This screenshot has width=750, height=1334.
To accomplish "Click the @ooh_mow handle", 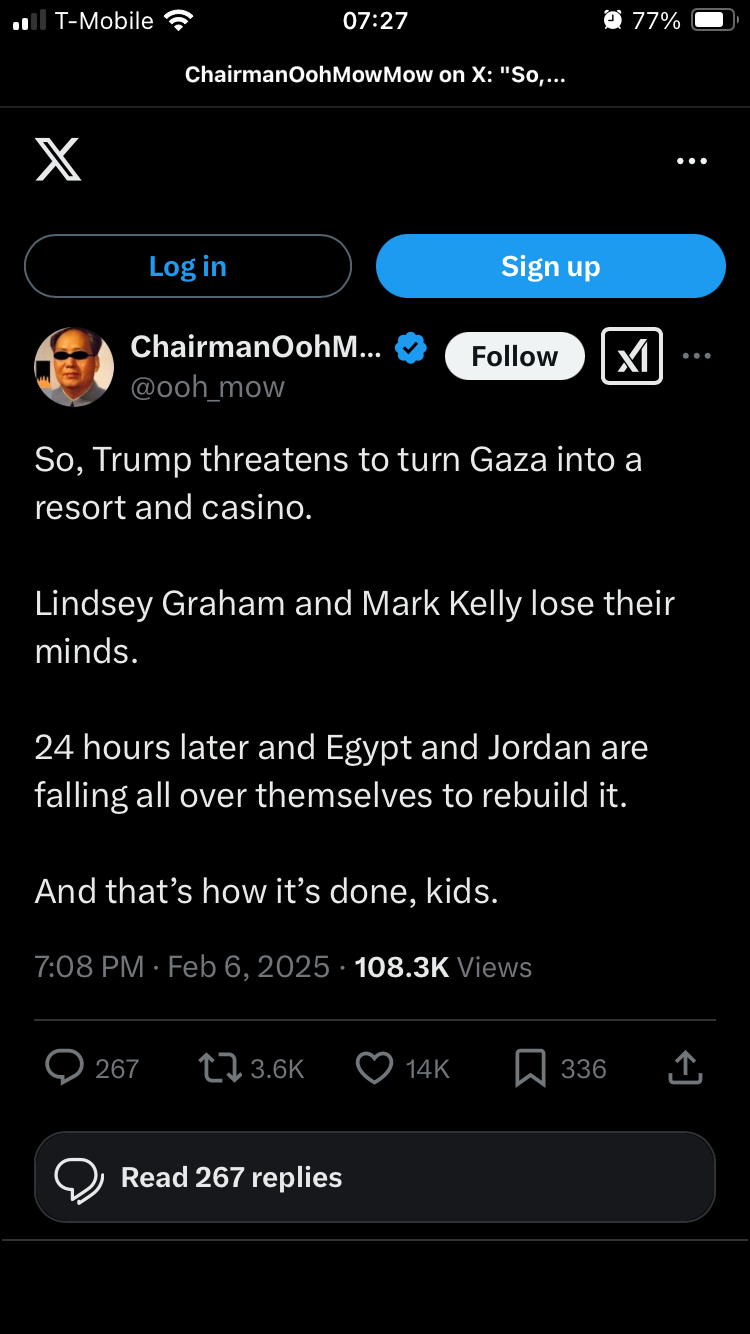I will tap(208, 387).
